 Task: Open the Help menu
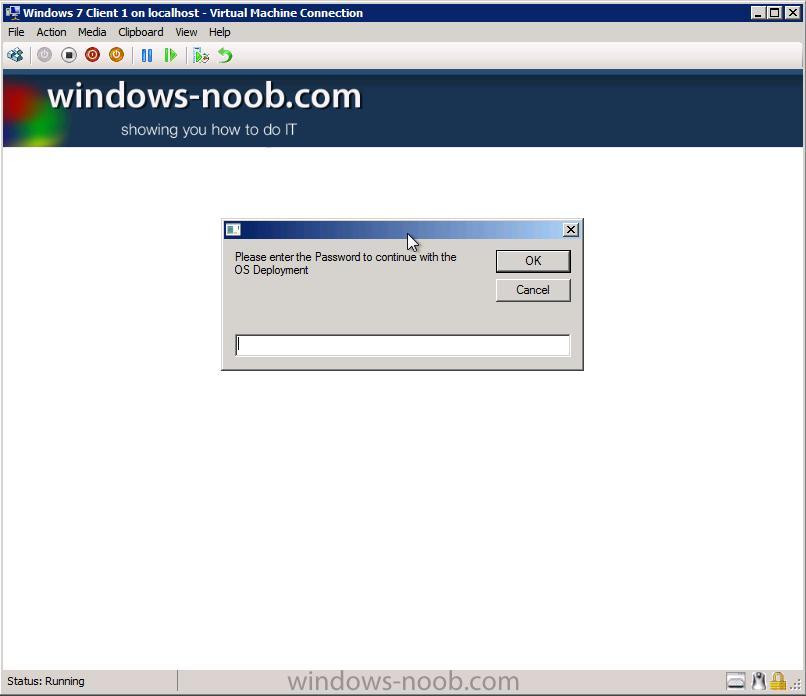(219, 32)
